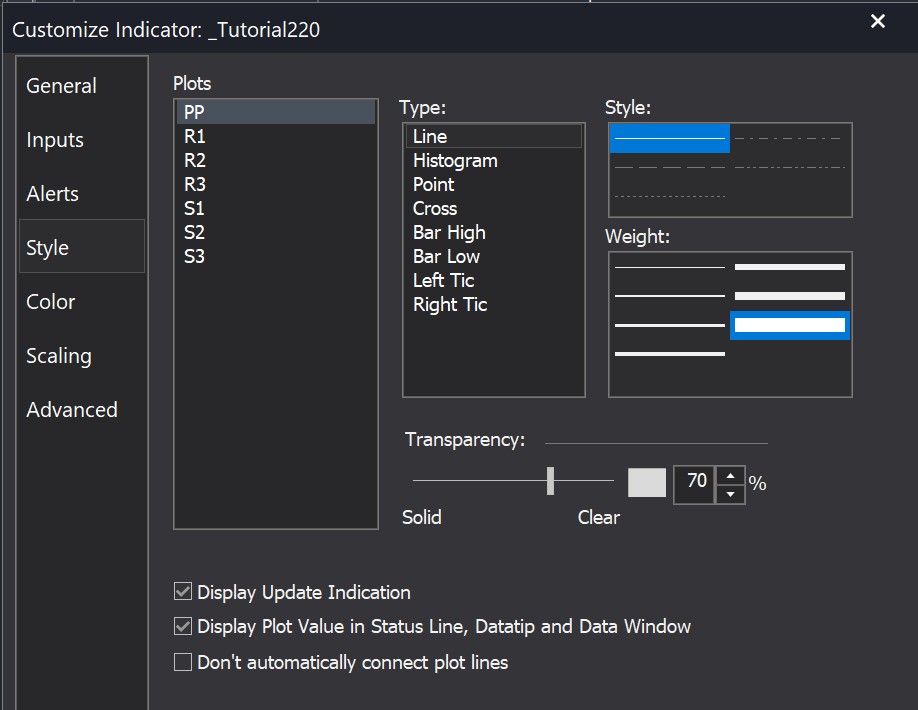Choose Histogram as plot type
Screen dimensions: 918x710
[x=455, y=161]
